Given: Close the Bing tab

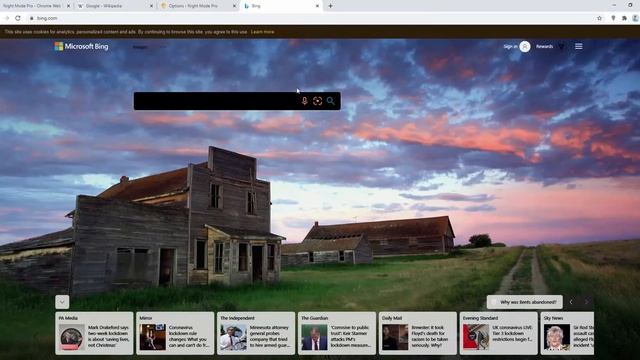Looking at the screenshot, I should click(x=317, y=6).
